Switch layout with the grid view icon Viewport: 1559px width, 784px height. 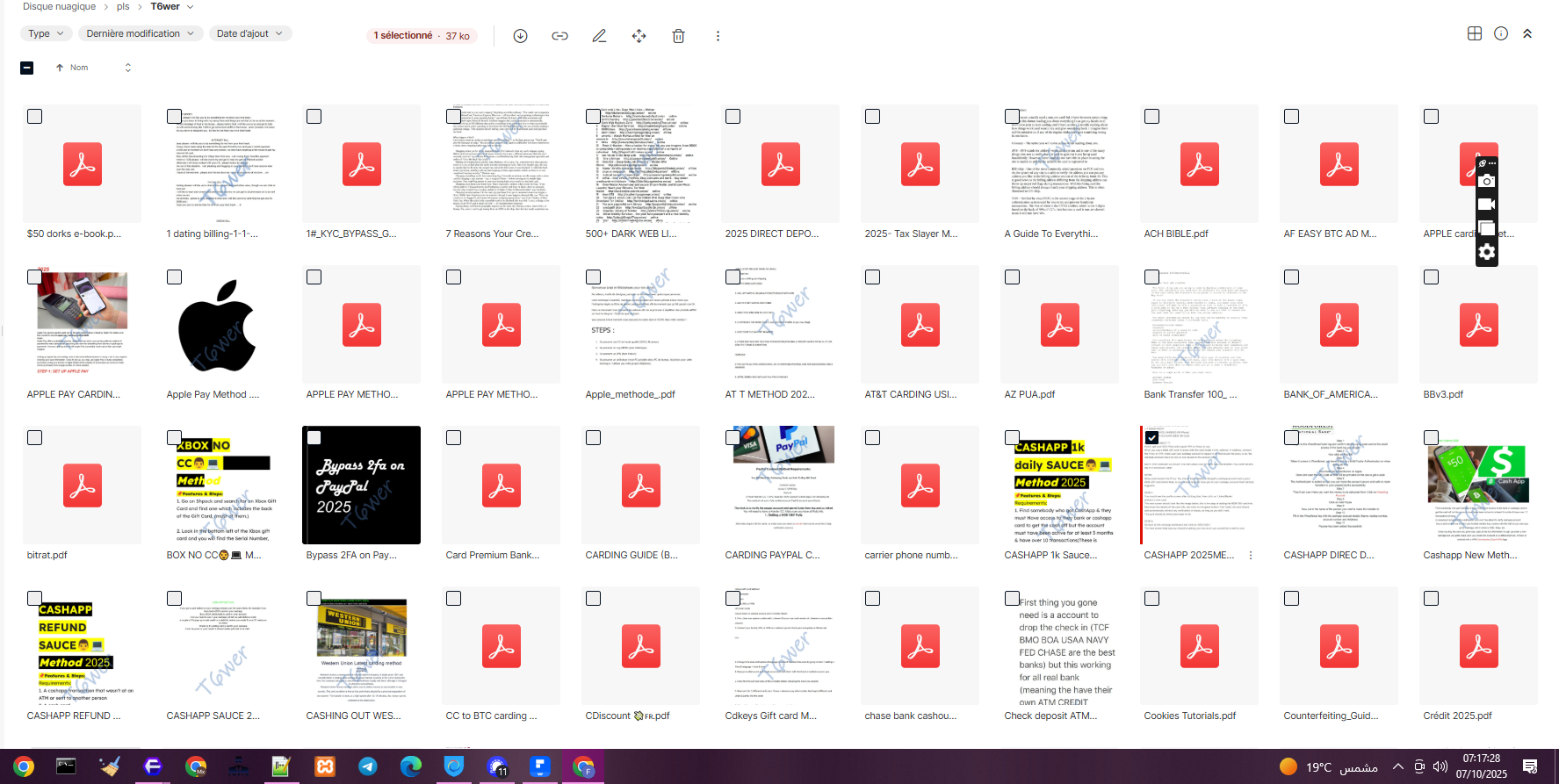[x=1475, y=33]
